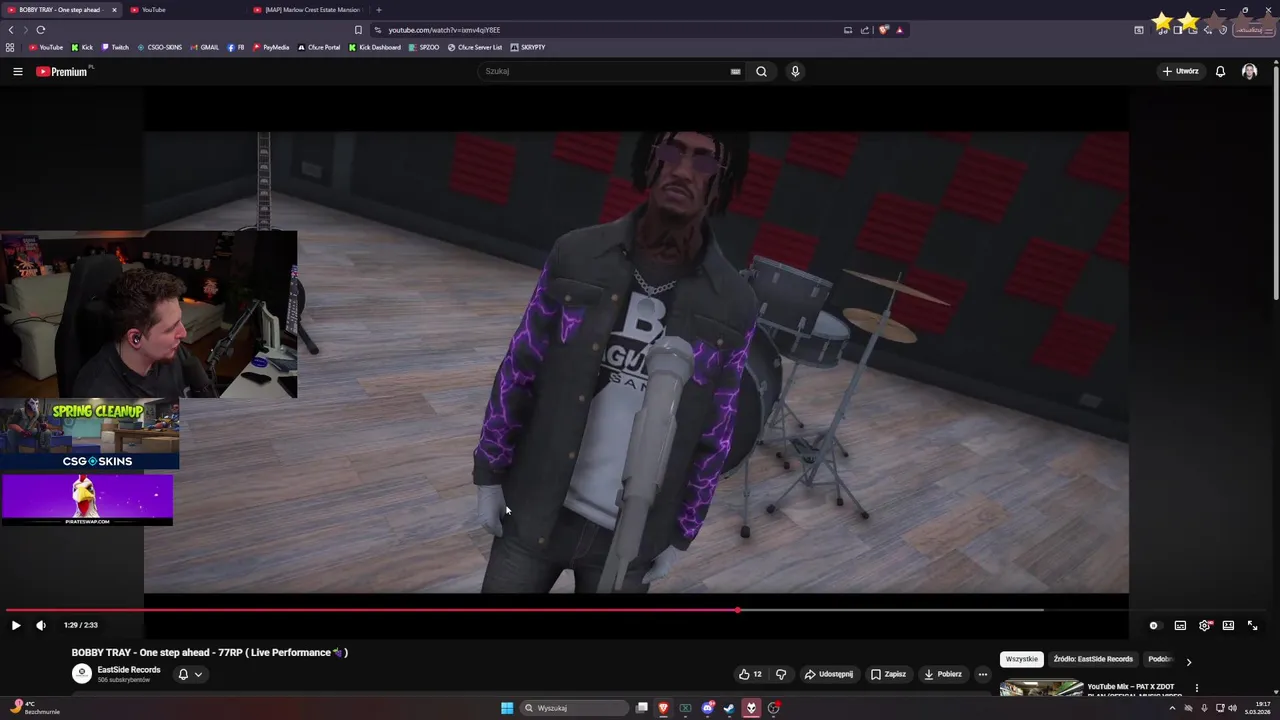
Task: Show hidden system tray icons
Action: coord(1172,708)
